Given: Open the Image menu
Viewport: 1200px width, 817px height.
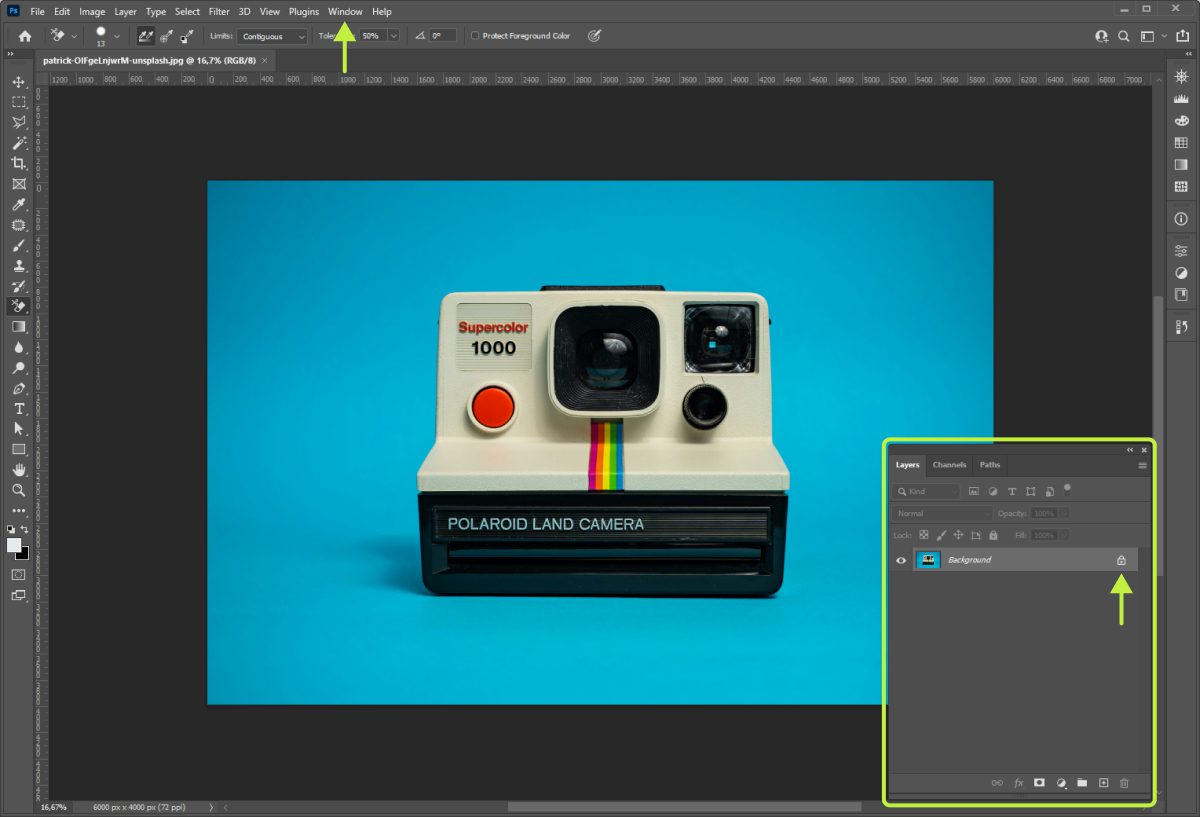Looking at the screenshot, I should pyautogui.click(x=92, y=12).
